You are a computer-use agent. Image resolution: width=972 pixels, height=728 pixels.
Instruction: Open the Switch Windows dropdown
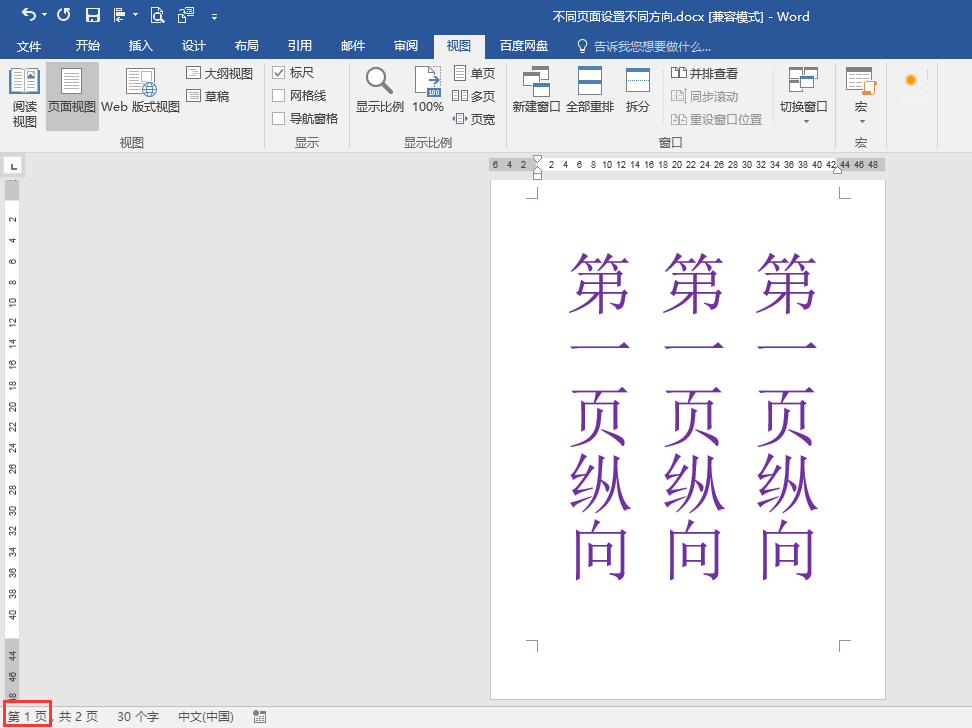[x=803, y=96]
